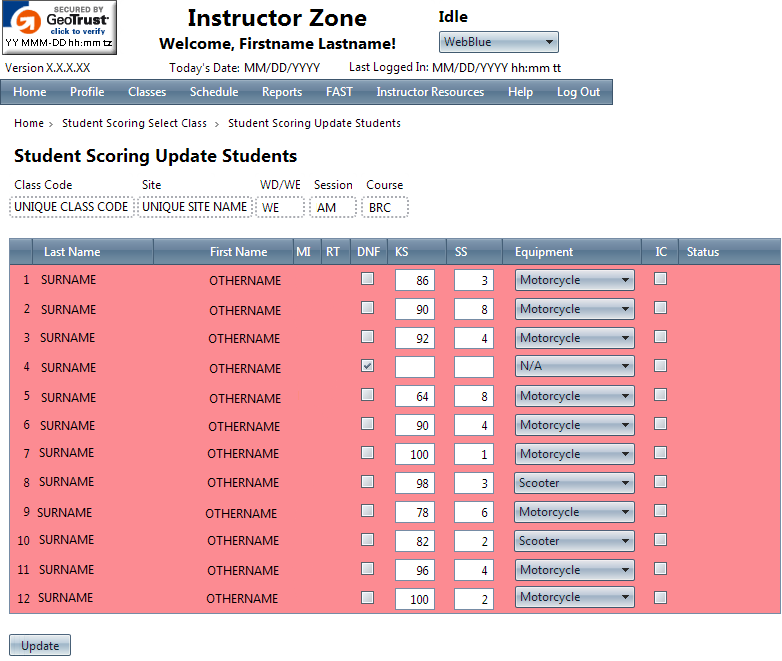This screenshot has height=661, width=782.
Task: Click SS field for student 9
Action: click(474, 512)
